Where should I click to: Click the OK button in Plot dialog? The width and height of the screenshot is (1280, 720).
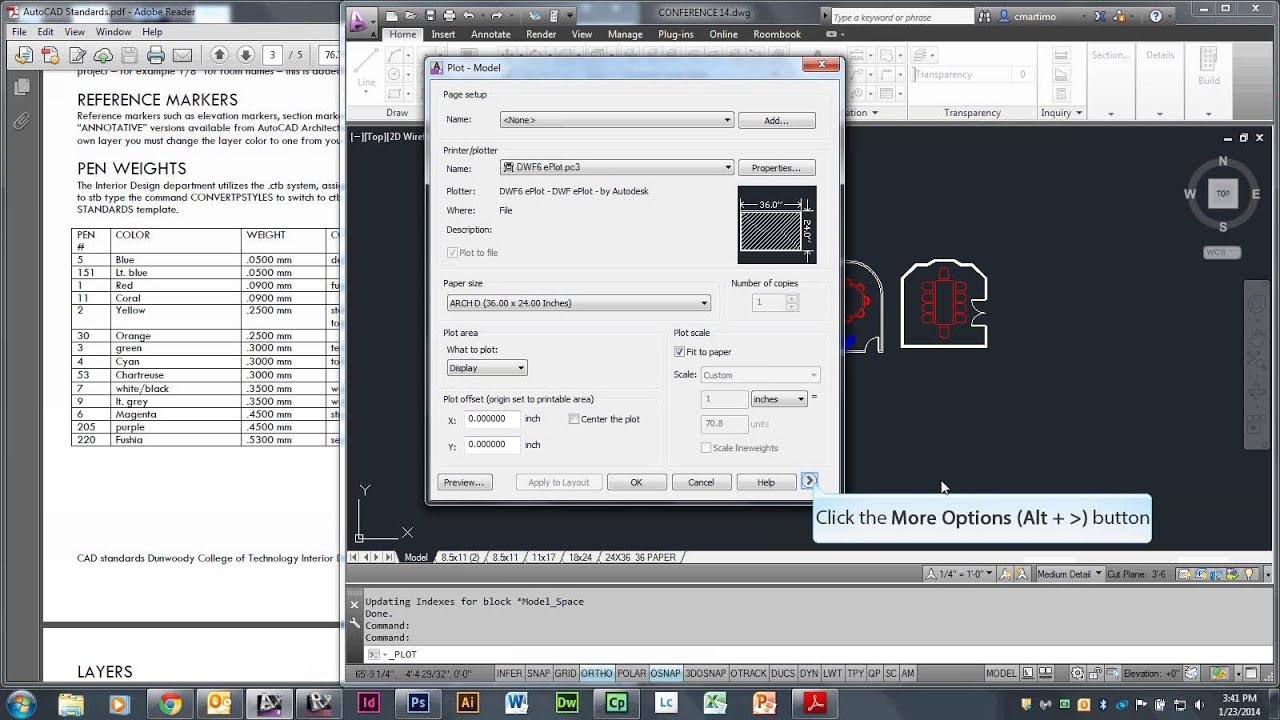(x=636, y=482)
